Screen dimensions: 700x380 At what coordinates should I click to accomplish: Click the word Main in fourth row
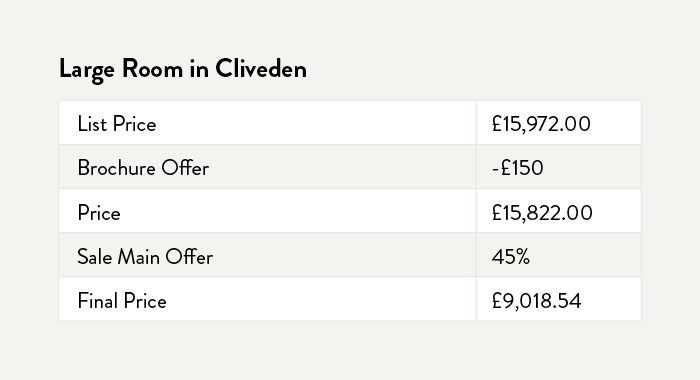[138, 257]
